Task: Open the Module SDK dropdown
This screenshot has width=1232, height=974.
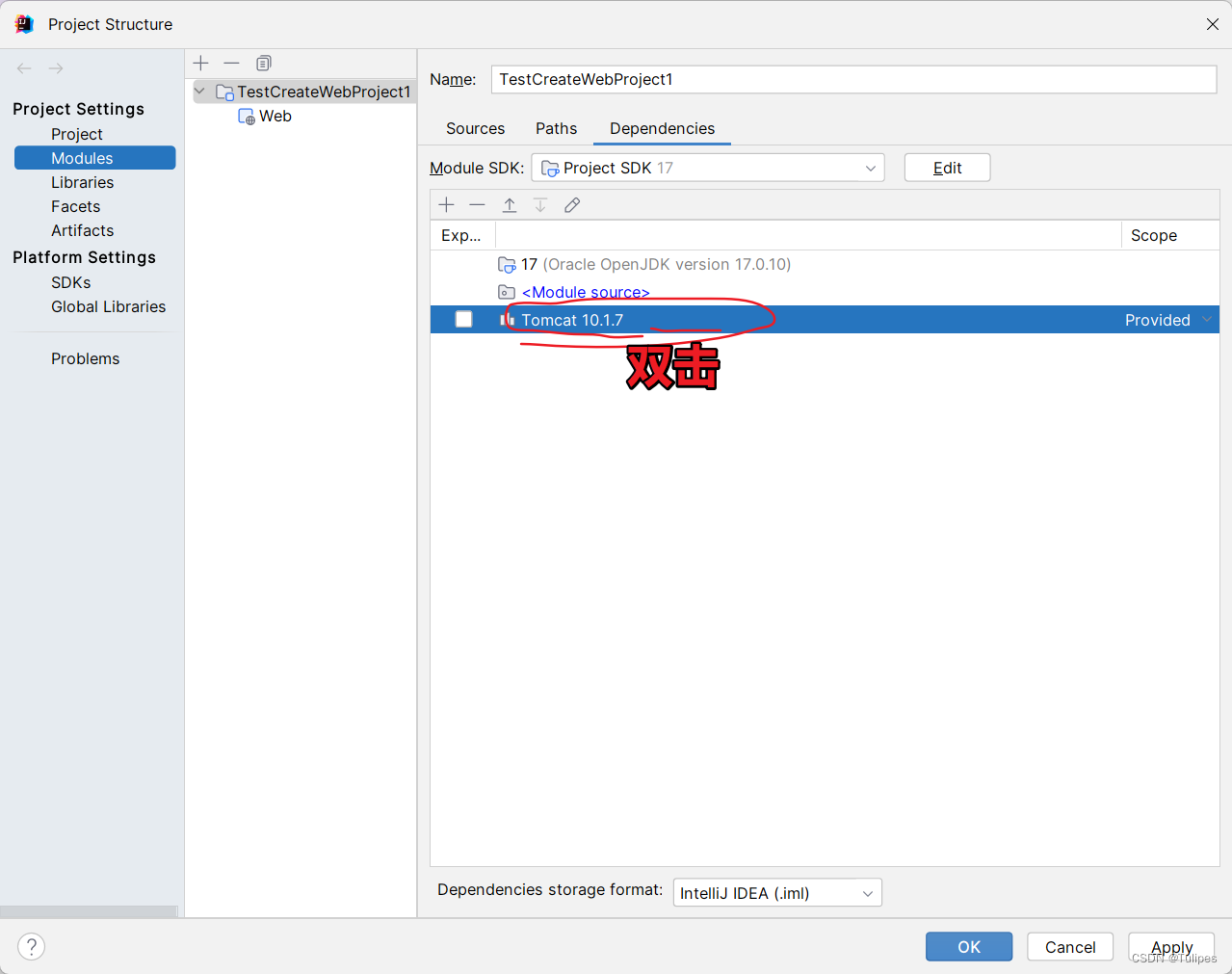Action: 708,168
